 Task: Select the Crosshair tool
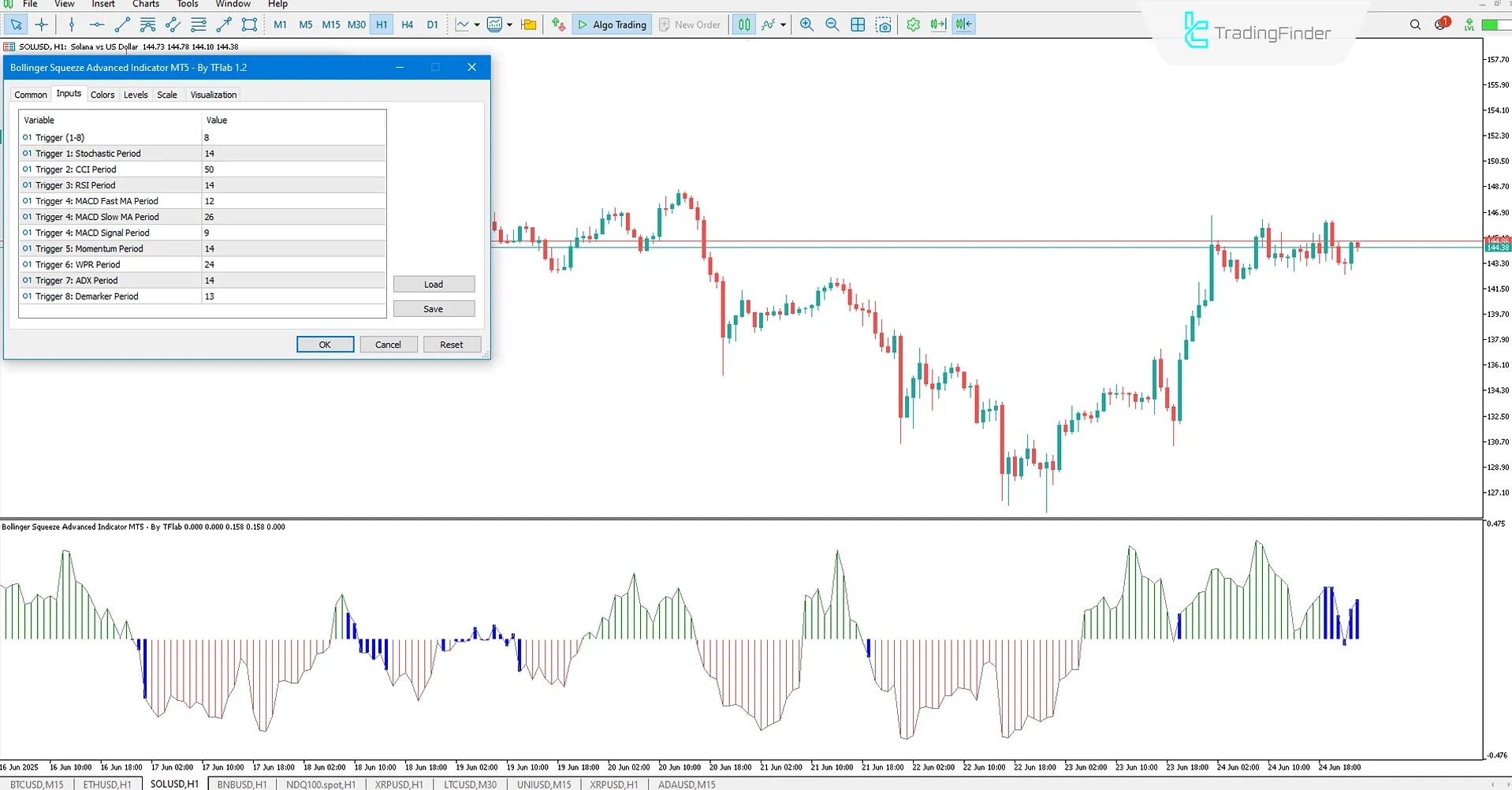[x=42, y=24]
